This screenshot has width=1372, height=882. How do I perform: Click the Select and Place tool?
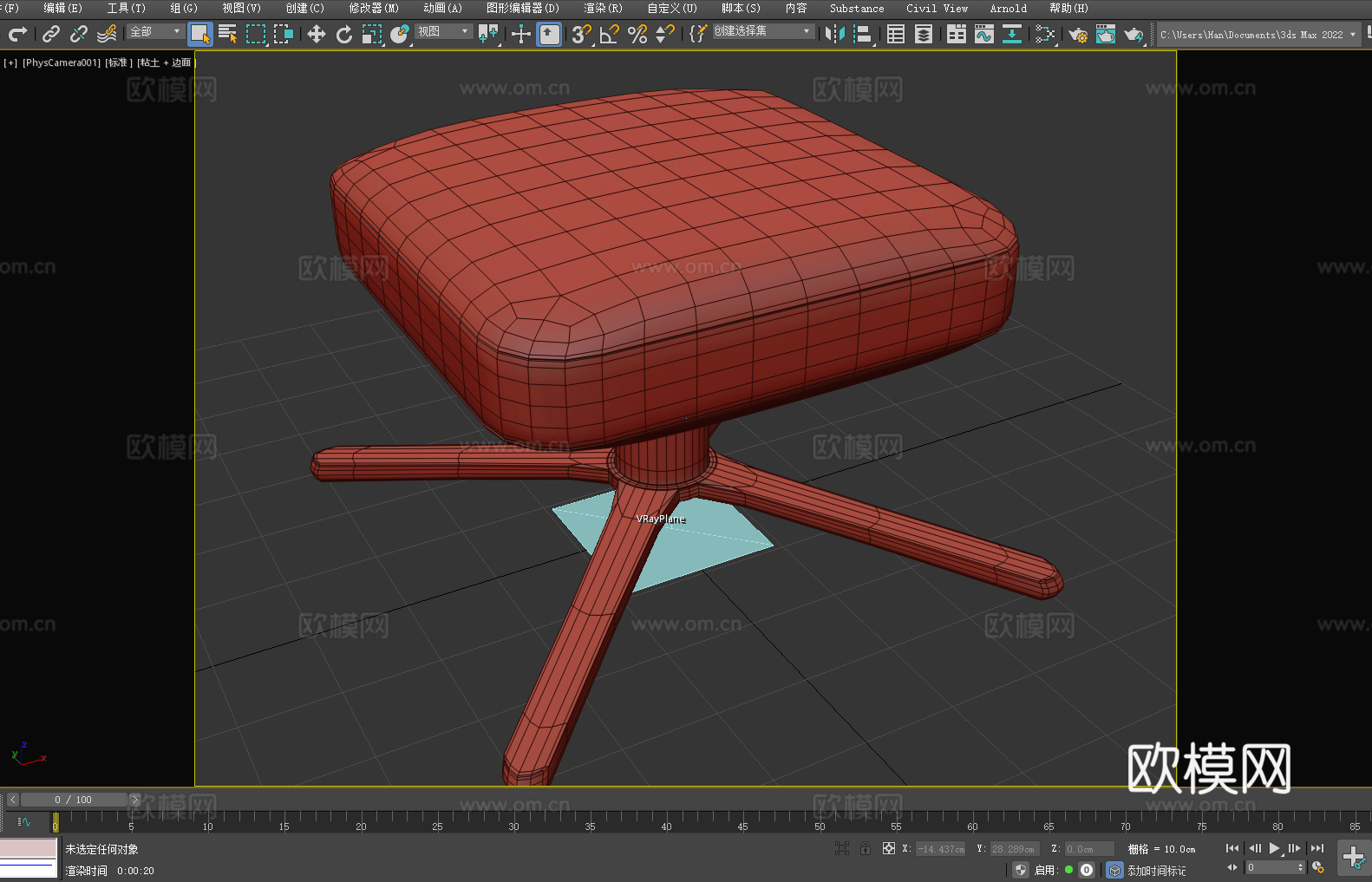click(x=400, y=34)
